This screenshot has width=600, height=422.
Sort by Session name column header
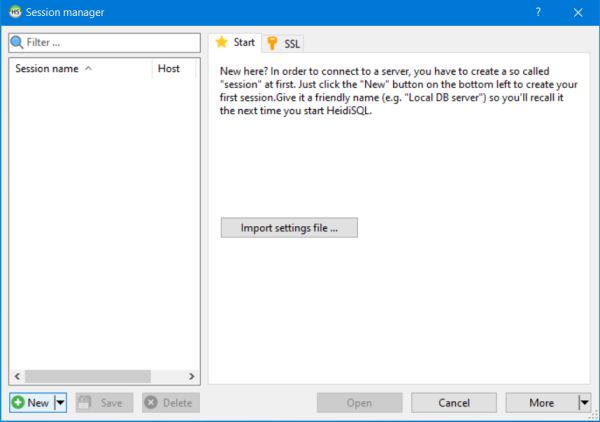click(x=80, y=68)
